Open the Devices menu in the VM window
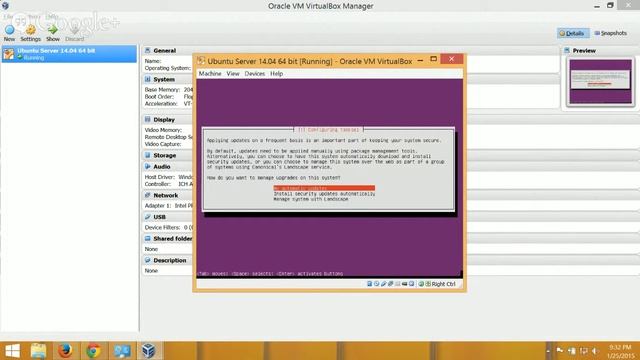640x360 pixels. coord(255,73)
